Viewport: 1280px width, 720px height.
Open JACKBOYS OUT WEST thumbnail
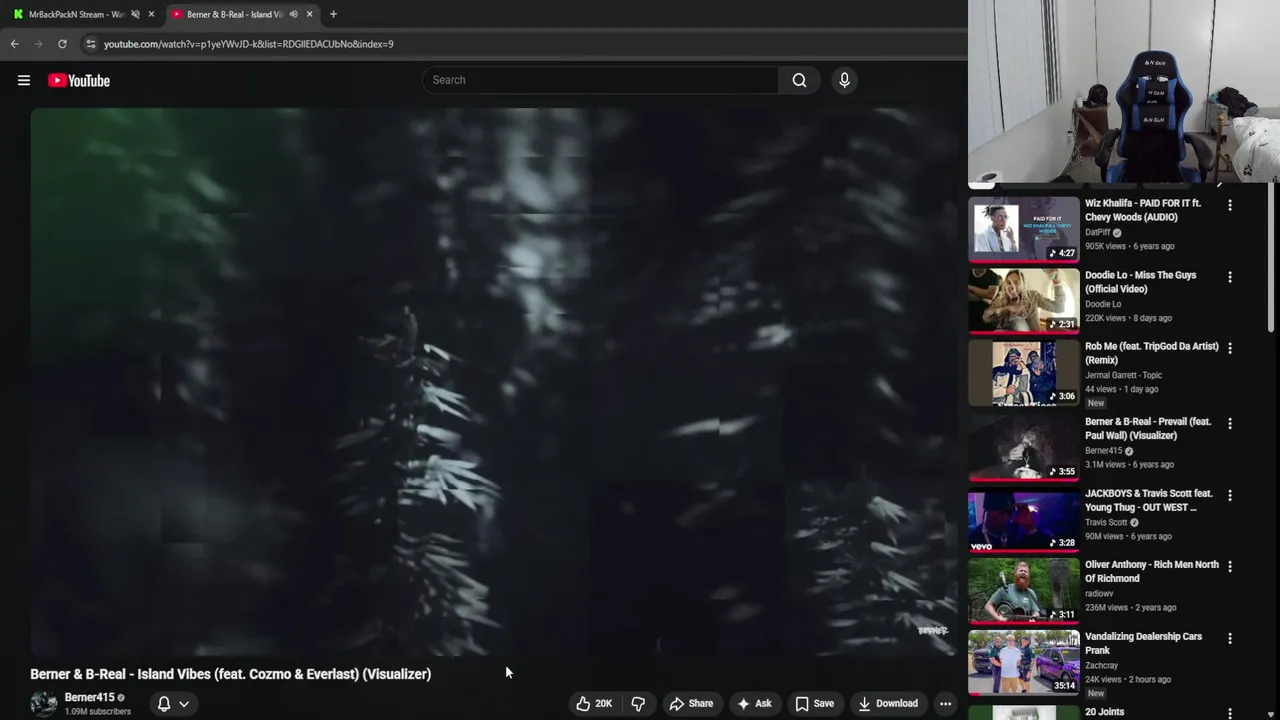coord(1023,518)
